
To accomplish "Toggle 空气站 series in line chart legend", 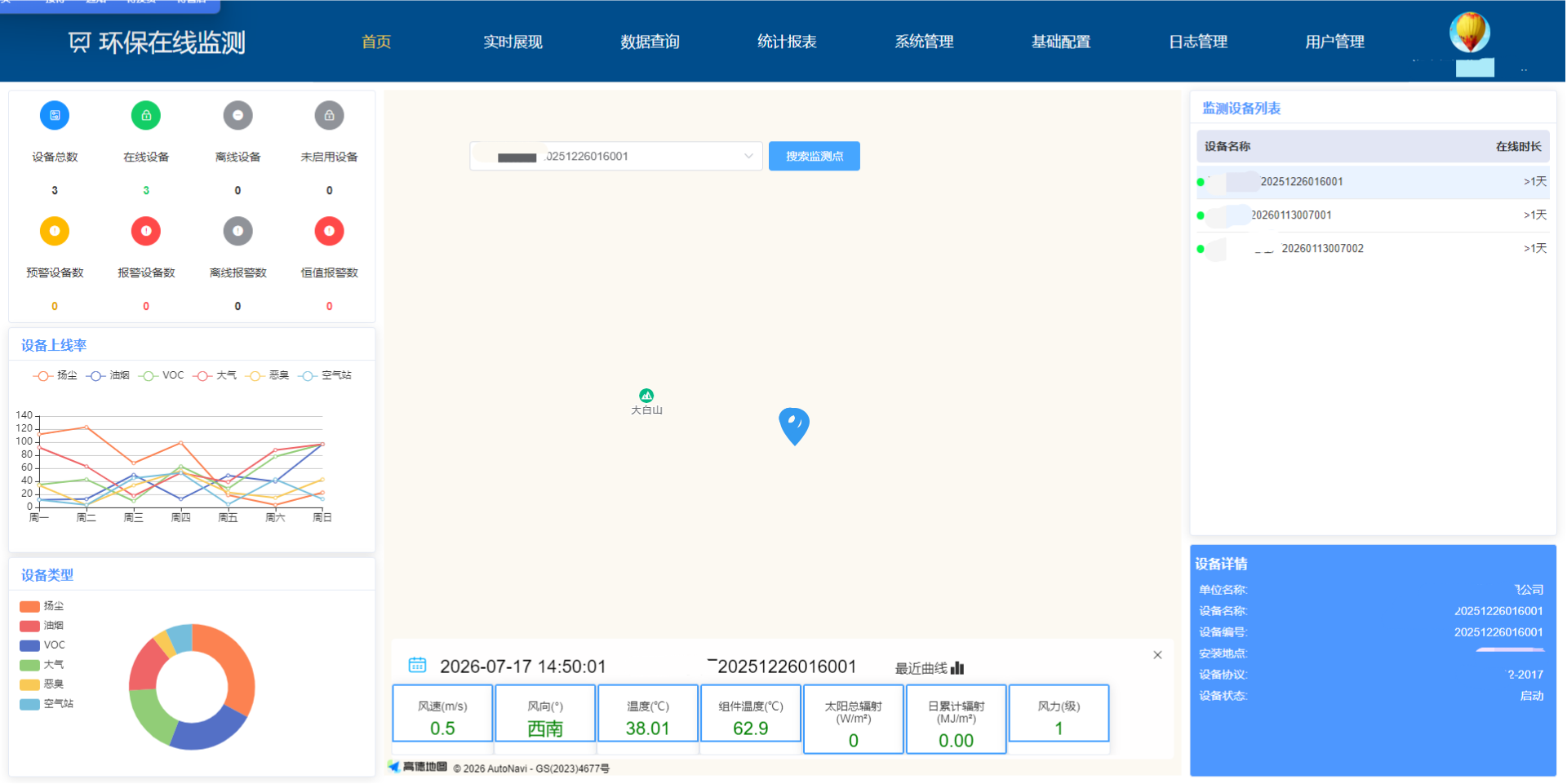I will click(325, 375).
